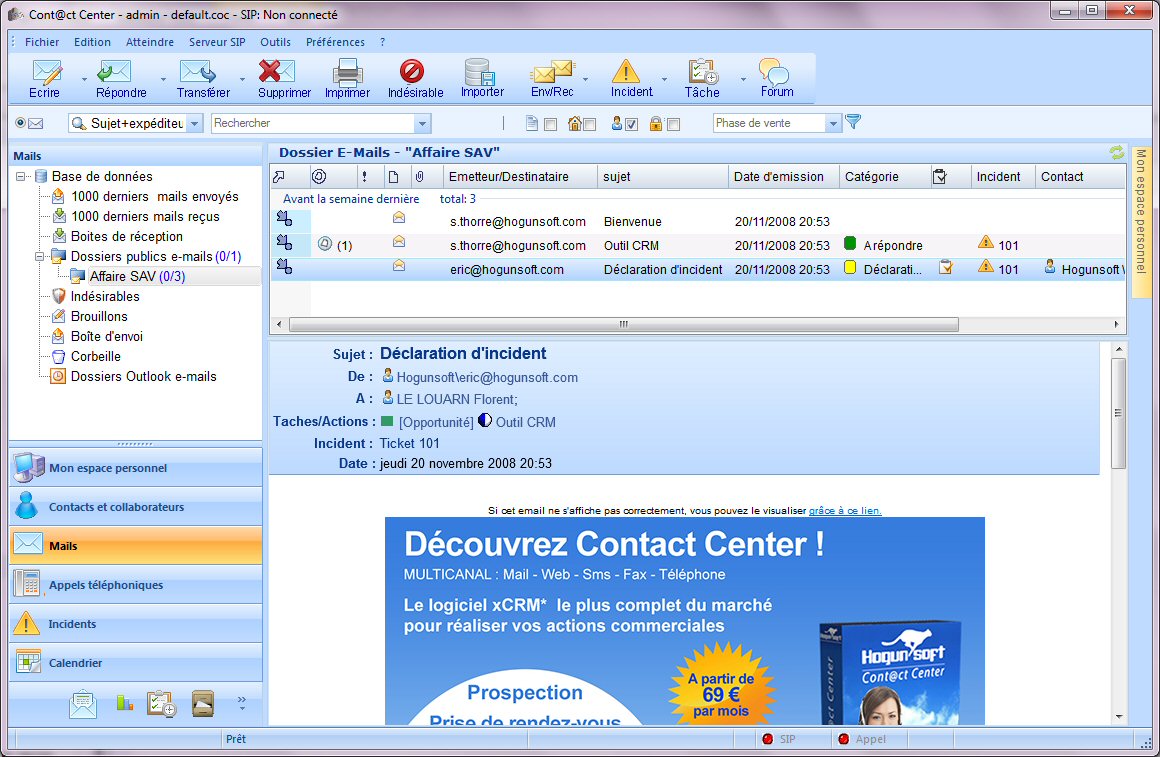
Task: Create an Incident from toolbar
Action: tap(626, 72)
